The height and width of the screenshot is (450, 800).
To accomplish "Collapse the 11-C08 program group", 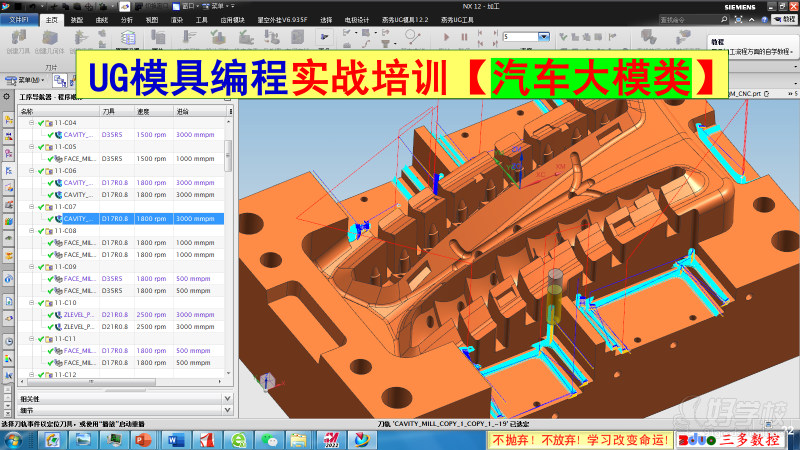I will tap(31, 230).
